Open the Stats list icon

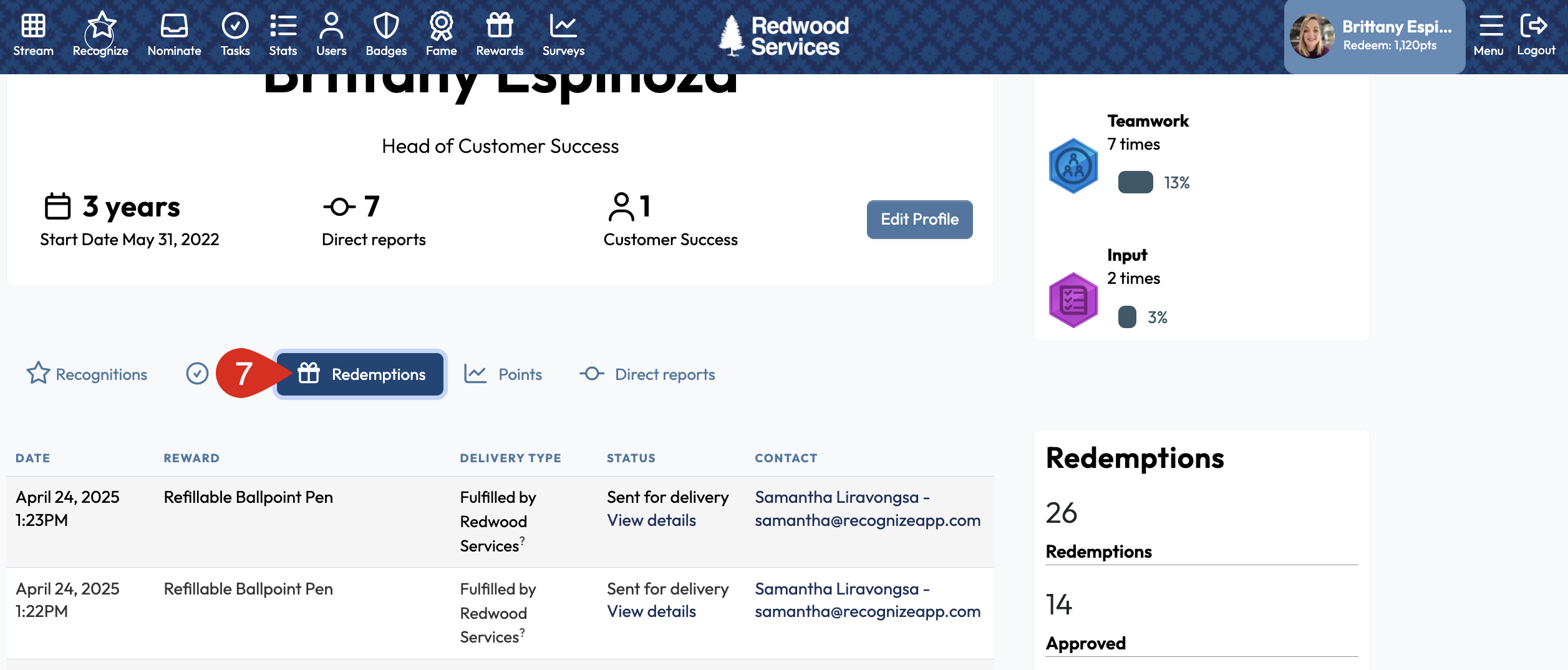point(283,26)
